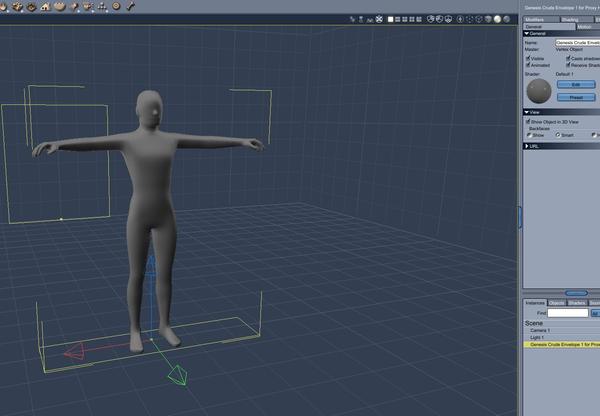The height and width of the screenshot is (416, 600).
Task: Click the button beside the Find field
Action: click(595, 313)
